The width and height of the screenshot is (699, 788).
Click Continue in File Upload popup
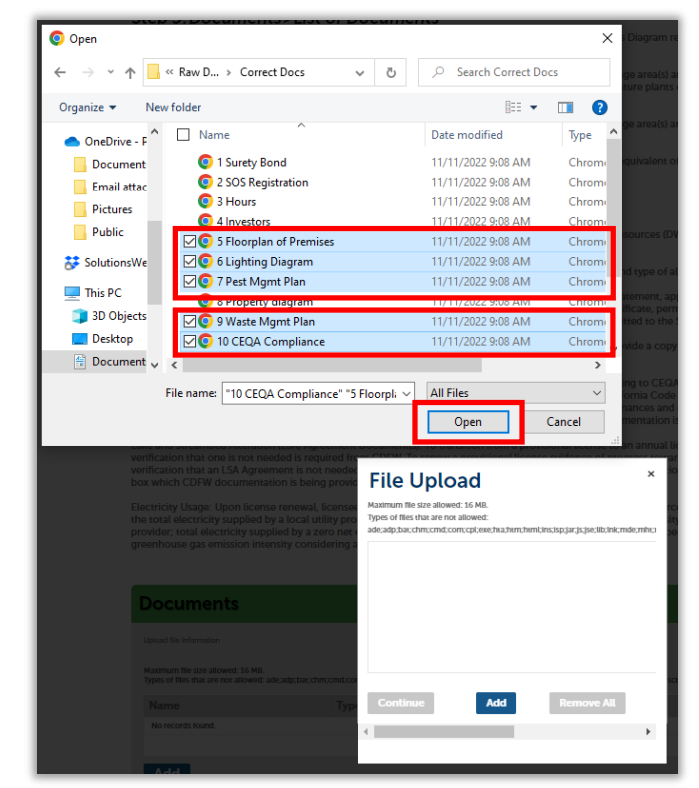click(401, 703)
